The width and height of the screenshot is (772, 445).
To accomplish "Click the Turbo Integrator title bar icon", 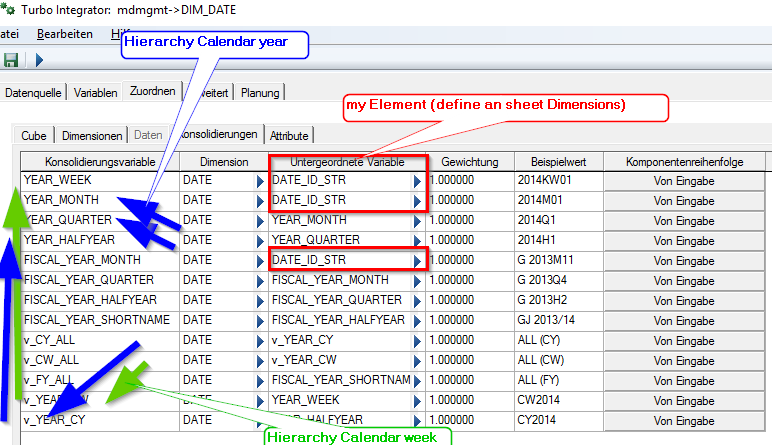I will pos(8,9).
